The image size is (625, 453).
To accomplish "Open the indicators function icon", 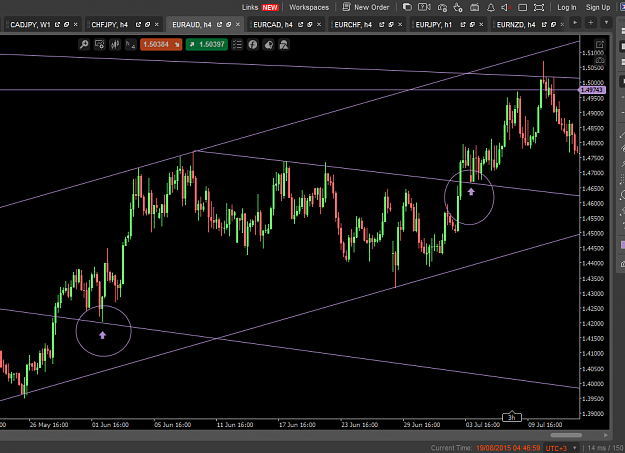I will pyautogui.click(x=253, y=44).
